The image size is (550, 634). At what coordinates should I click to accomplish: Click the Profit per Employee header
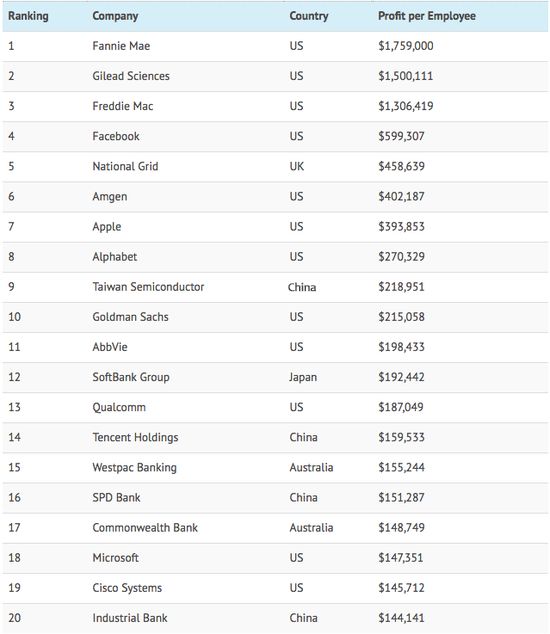click(427, 16)
